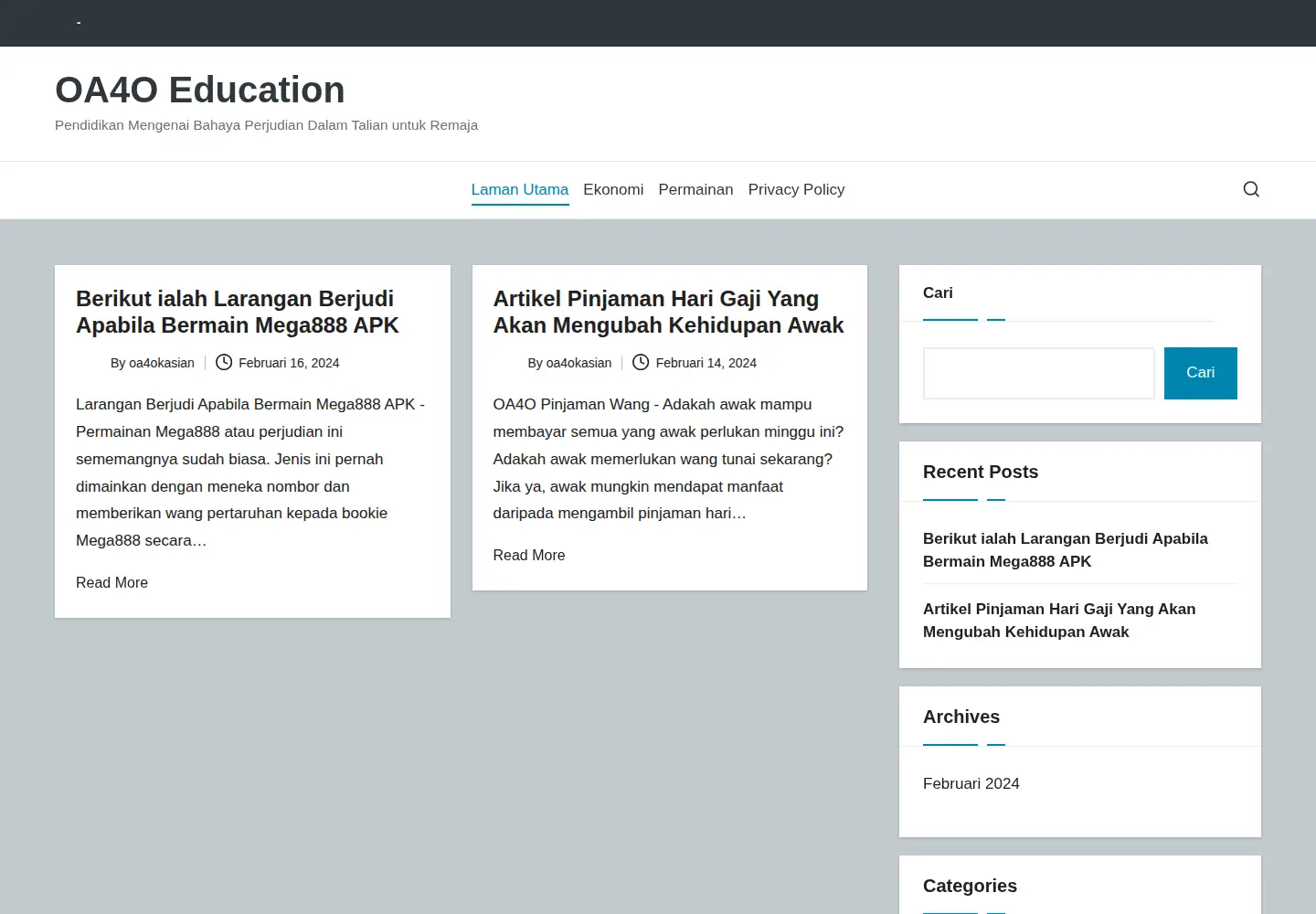Focus the sidebar Cari search input field
Viewport: 1316px width, 914px height.
pos(1039,373)
